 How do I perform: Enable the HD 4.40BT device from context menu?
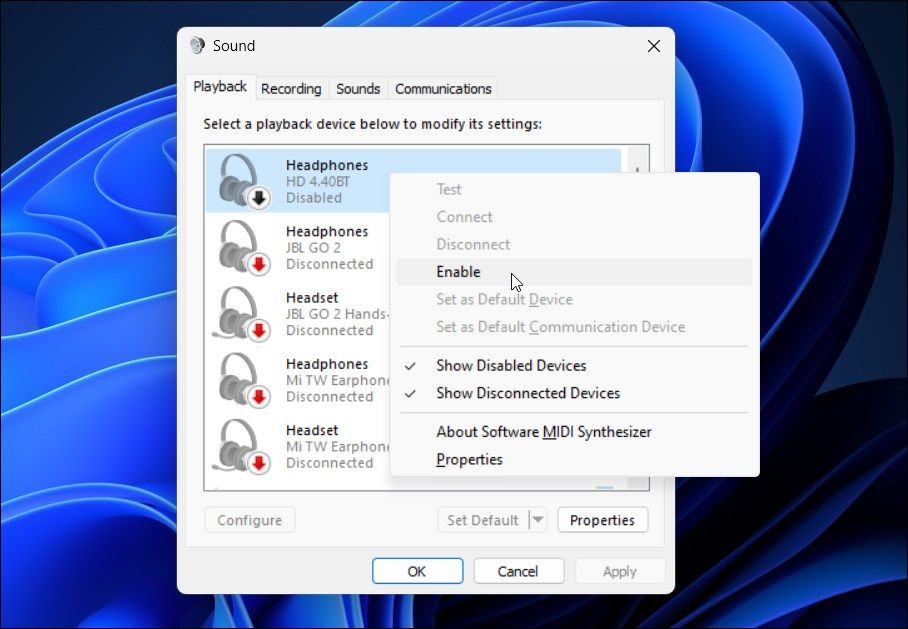coord(458,271)
